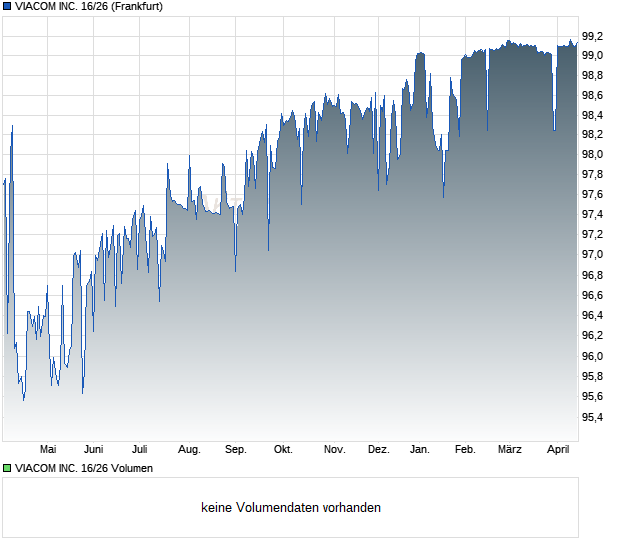Screen dimensions: 620x546
Task: Click the 97,8 price axis value
Action: (593, 174)
